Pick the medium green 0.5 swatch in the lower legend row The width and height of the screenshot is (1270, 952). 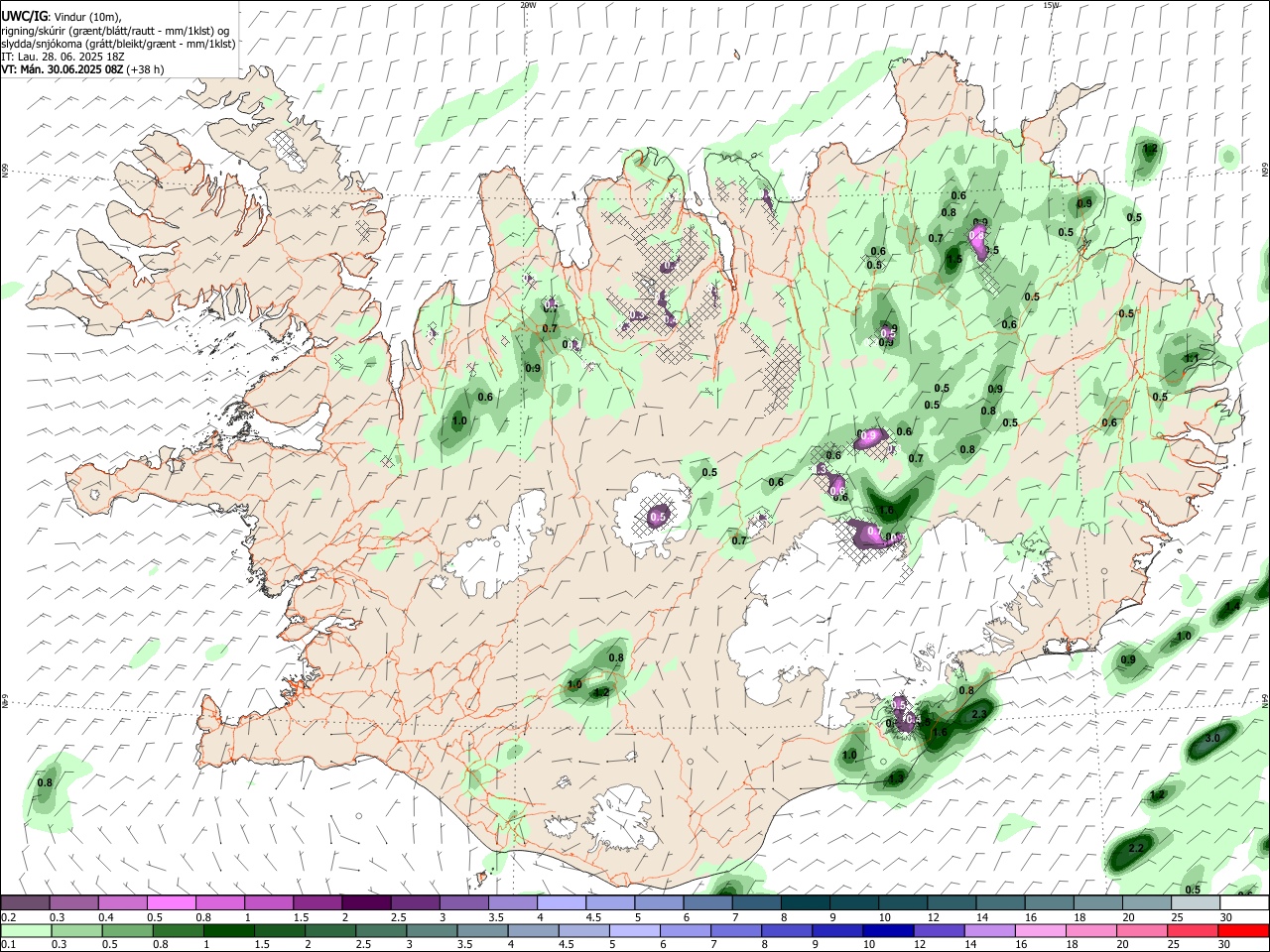pos(128,930)
